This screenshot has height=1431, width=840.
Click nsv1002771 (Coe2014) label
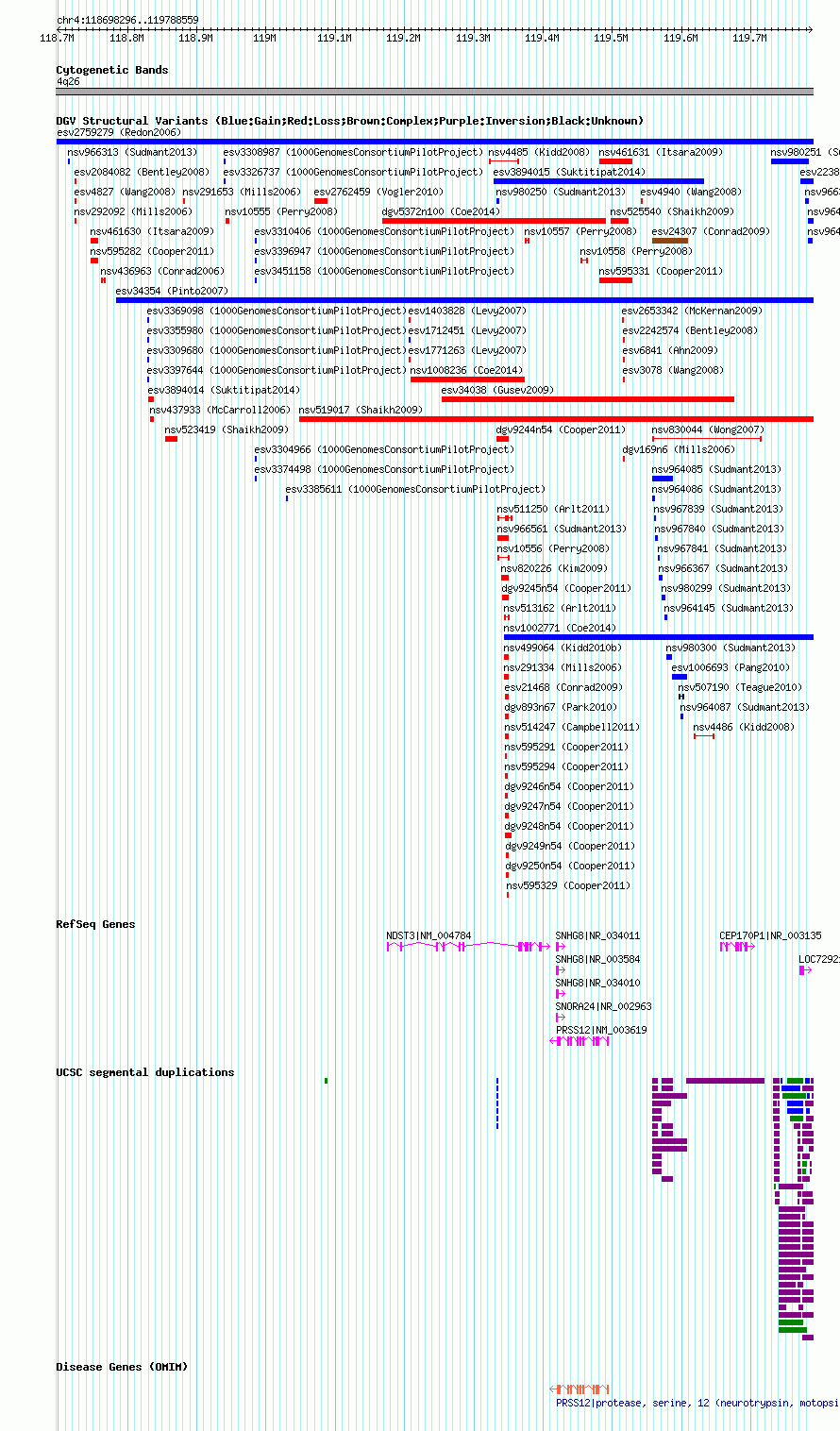(x=560, y=628)
